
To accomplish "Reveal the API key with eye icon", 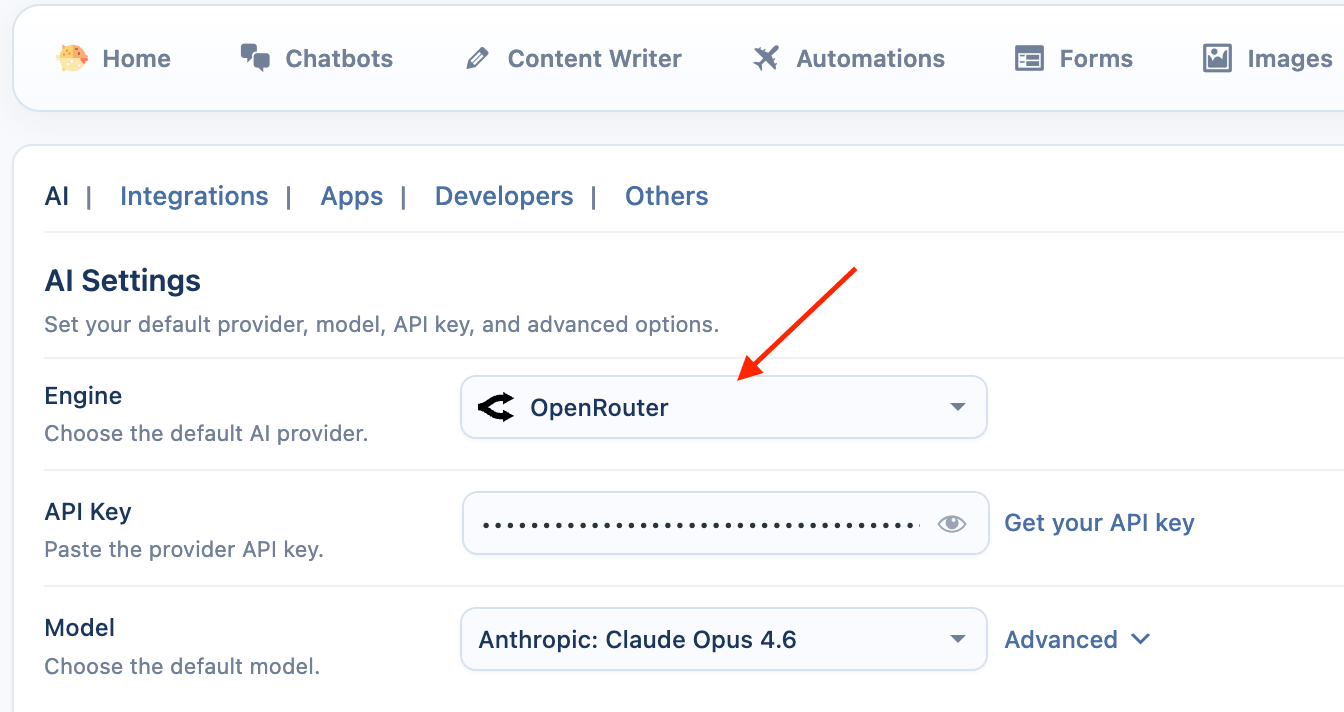I will pyautogui.click(x=951, y=523).
